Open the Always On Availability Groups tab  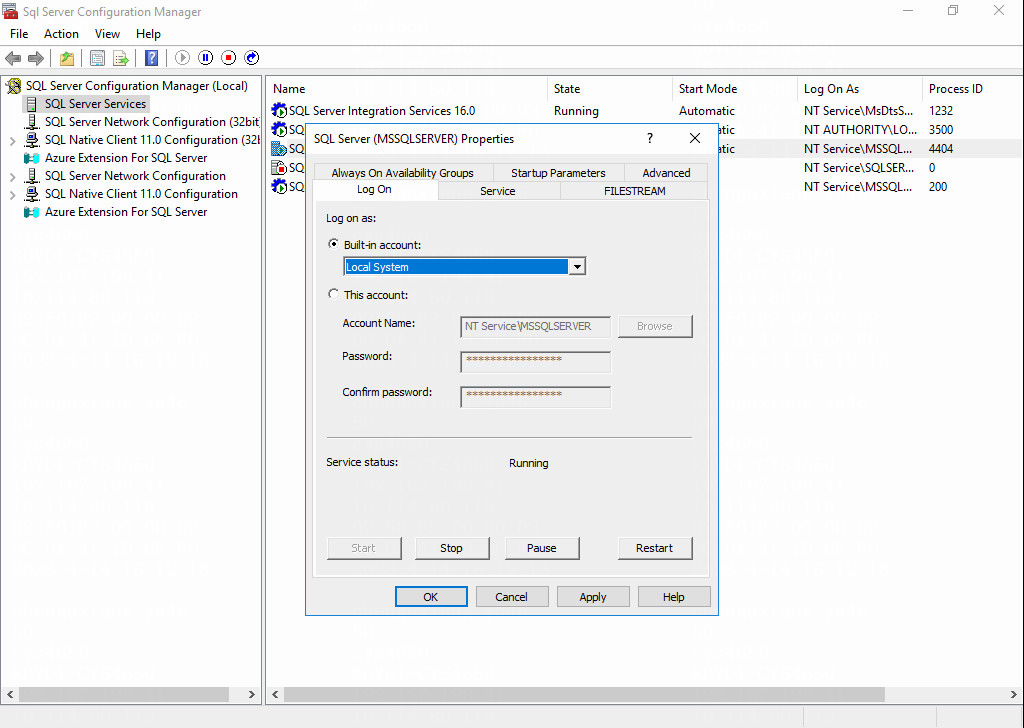tap(402, 172)
